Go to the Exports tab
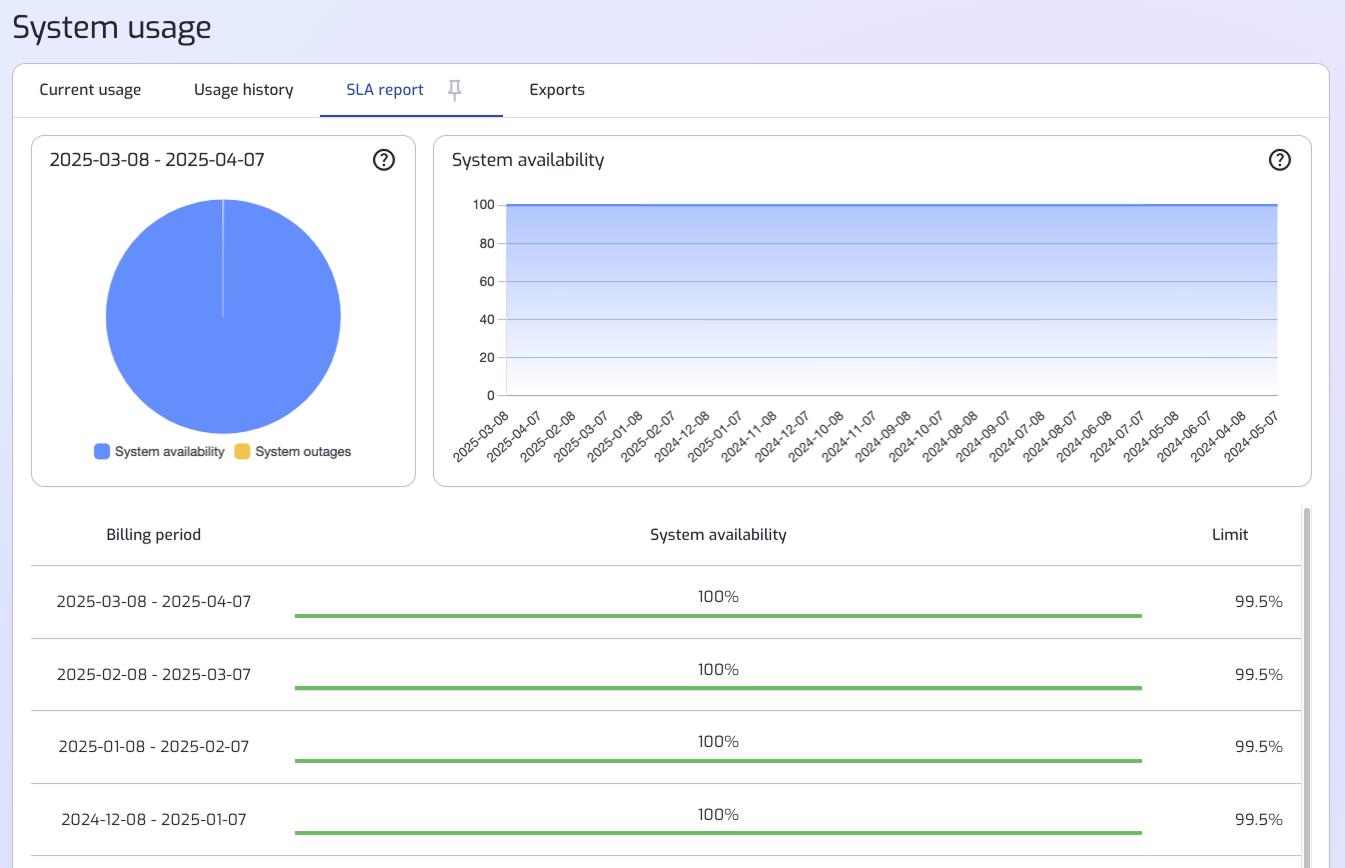This screenshot has height=868, width=1345. [557, 90]
